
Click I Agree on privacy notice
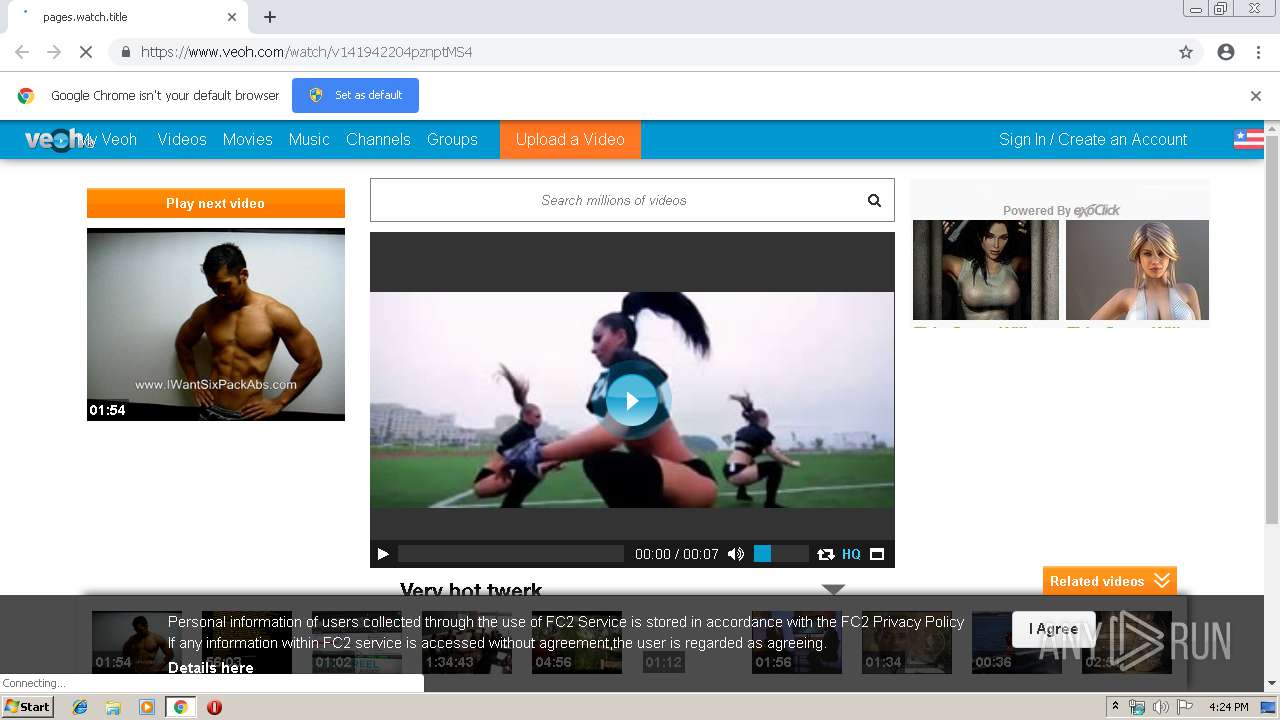pos(1053,629)
